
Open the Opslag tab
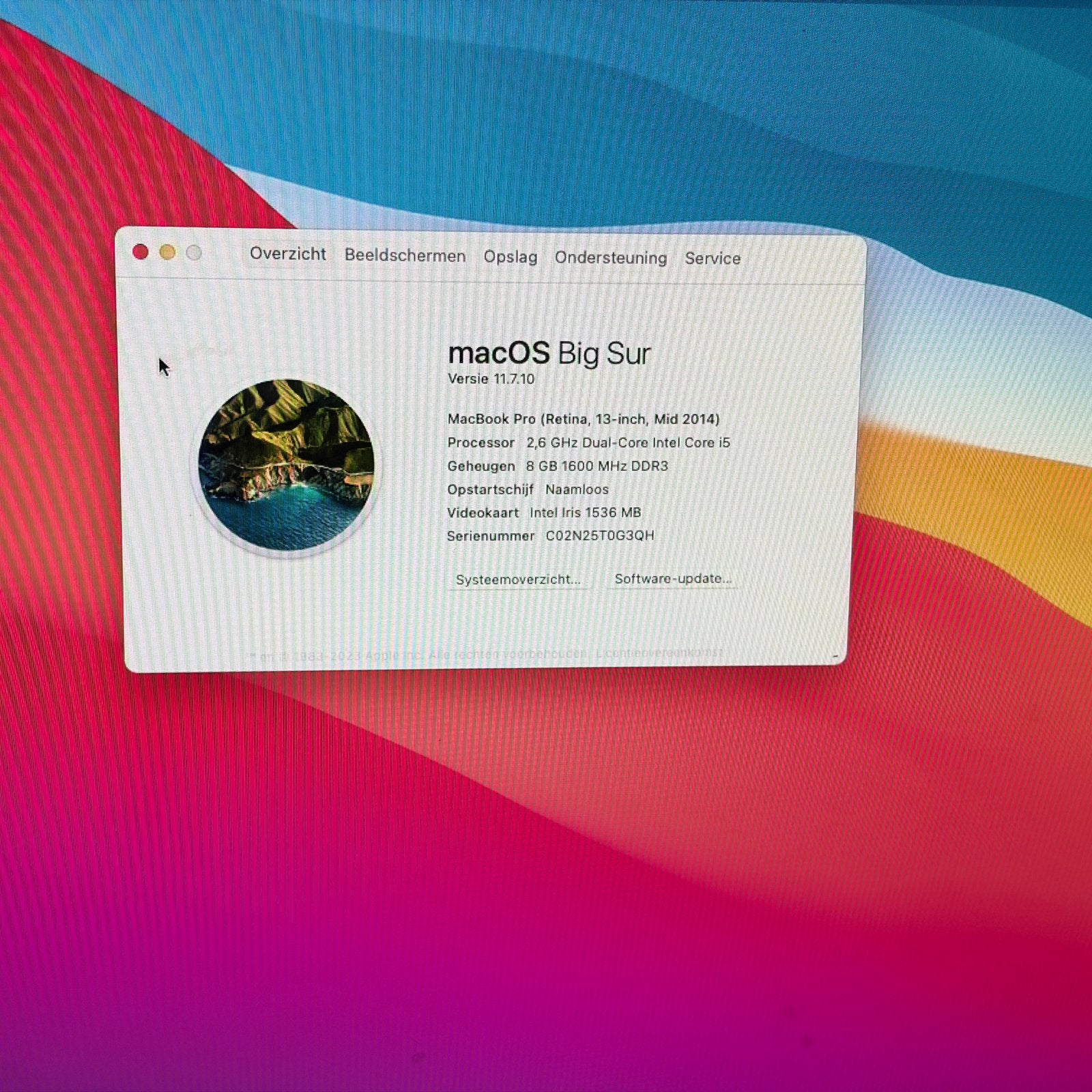tap(511, 257)
